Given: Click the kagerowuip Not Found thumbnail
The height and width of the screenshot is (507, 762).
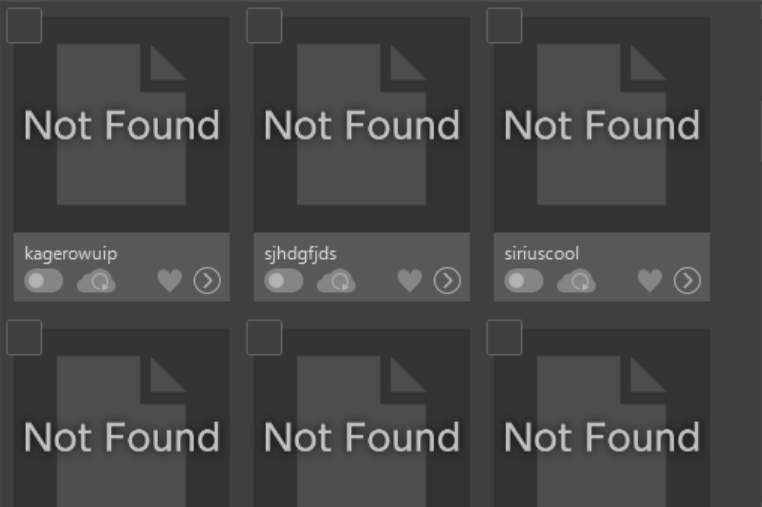Looking at the screenshot, I should pyautogui.click(x=121, y=124).
